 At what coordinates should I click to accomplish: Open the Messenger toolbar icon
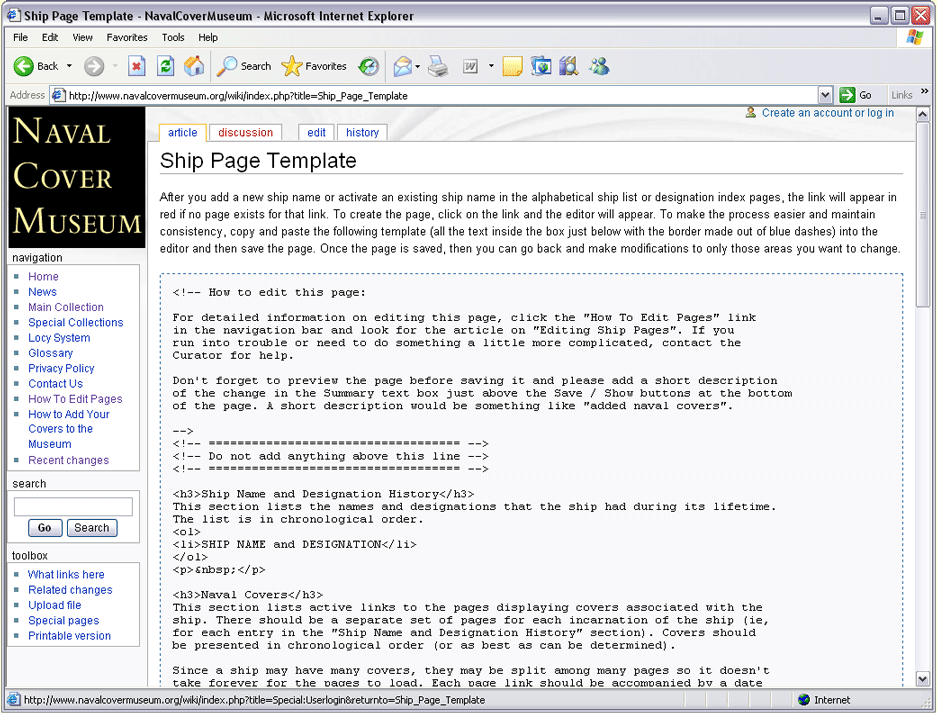599,66
